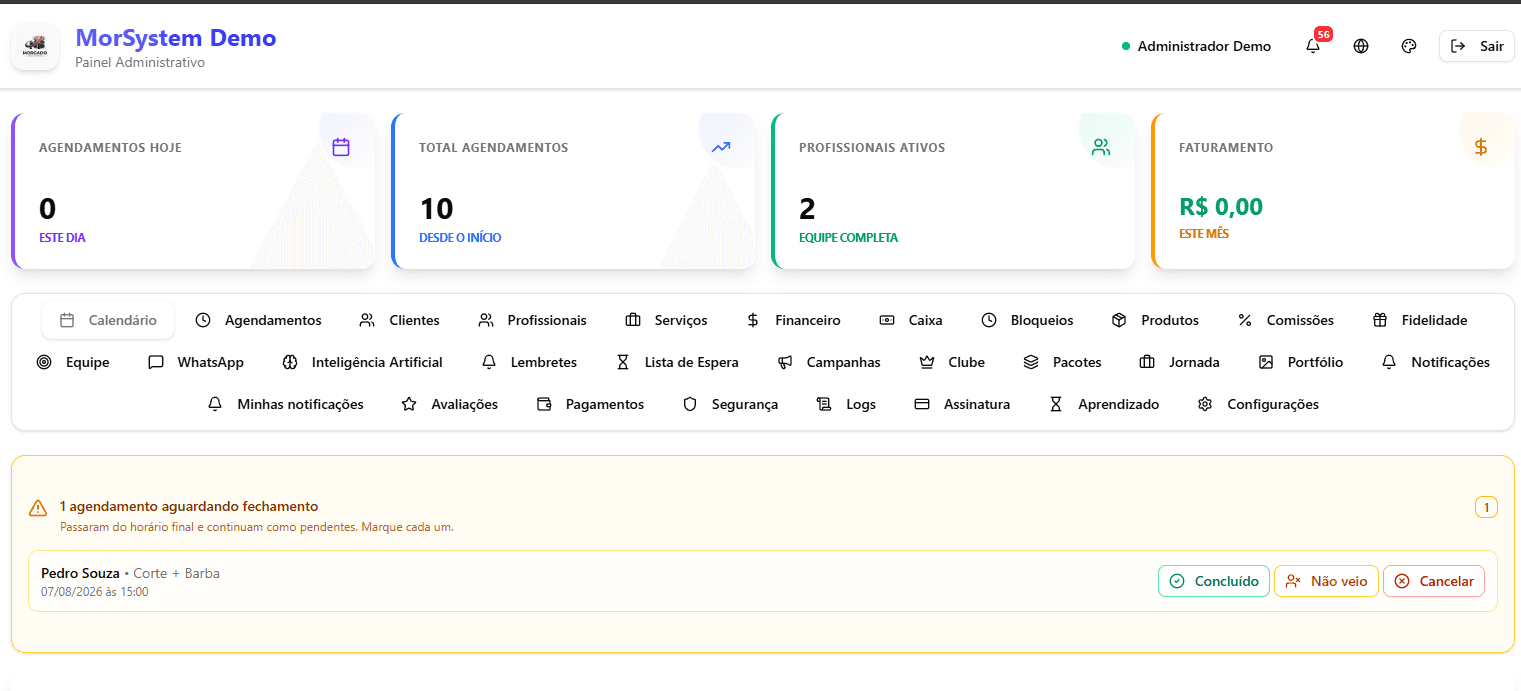Screen dimensions: 1521x691
Task: Click the Total Agendamentos card
Action: [x=573, y=191]
